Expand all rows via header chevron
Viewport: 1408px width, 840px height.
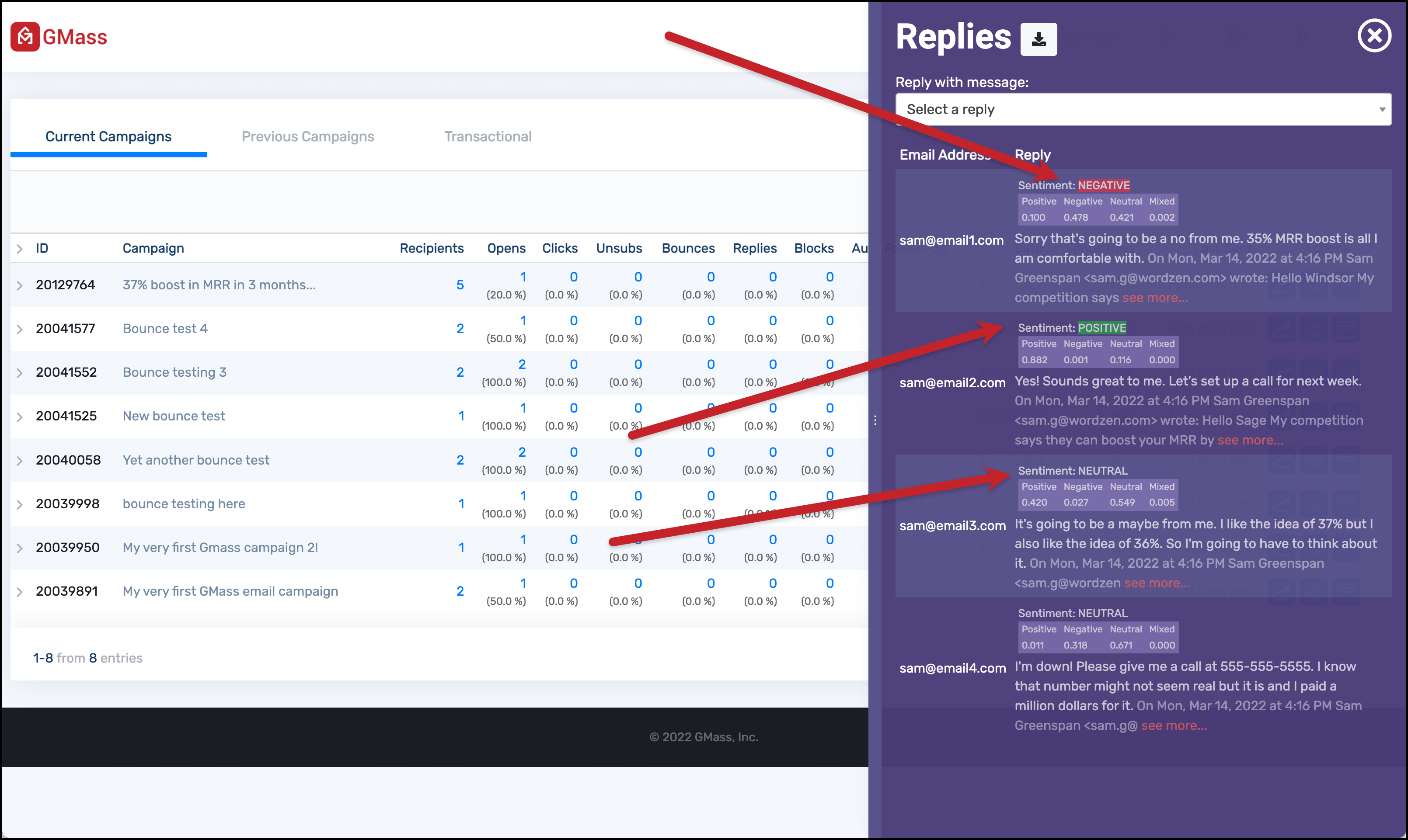19,249
